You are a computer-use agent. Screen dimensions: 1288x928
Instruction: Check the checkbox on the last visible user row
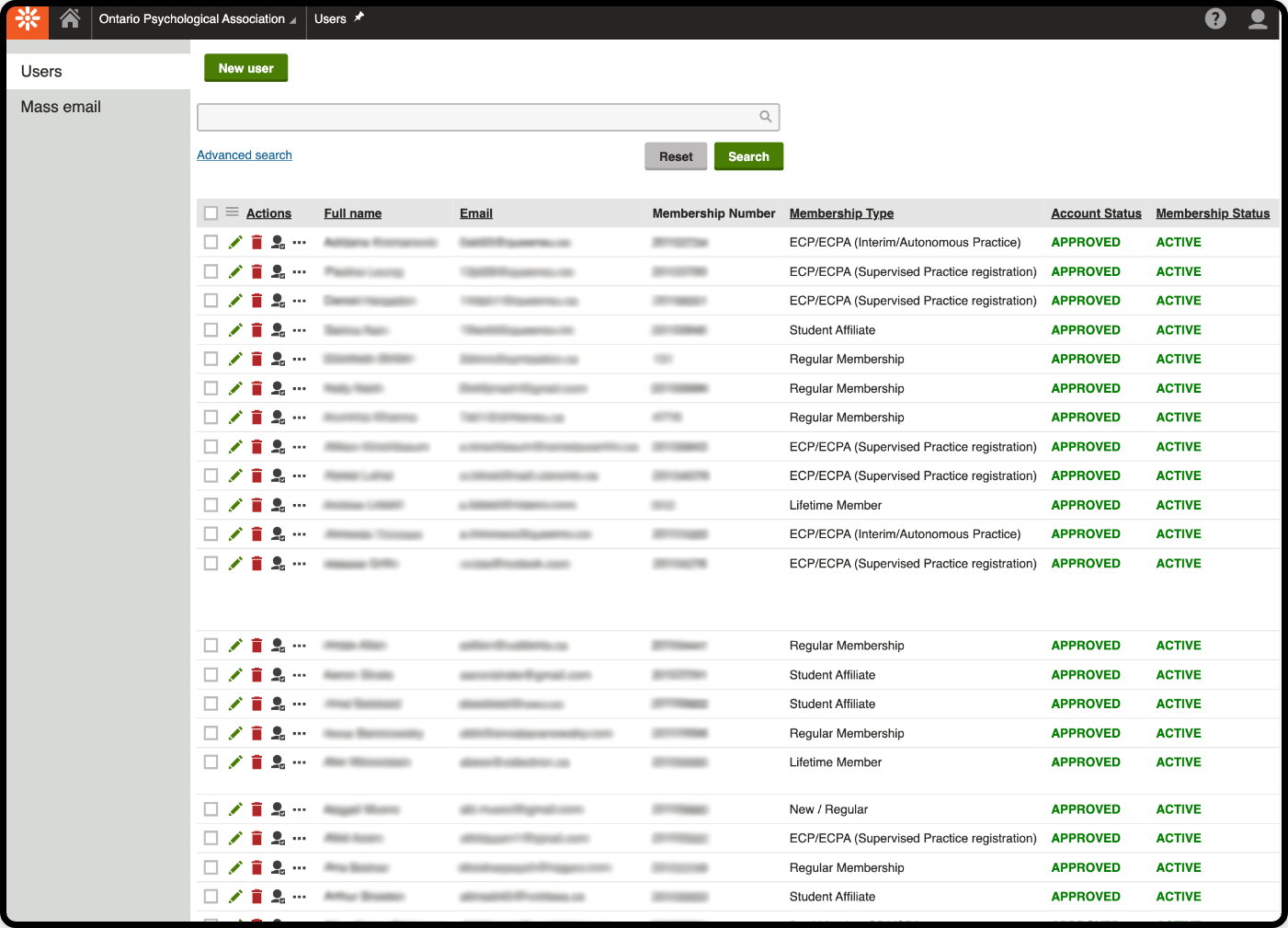tap(211, 896)
